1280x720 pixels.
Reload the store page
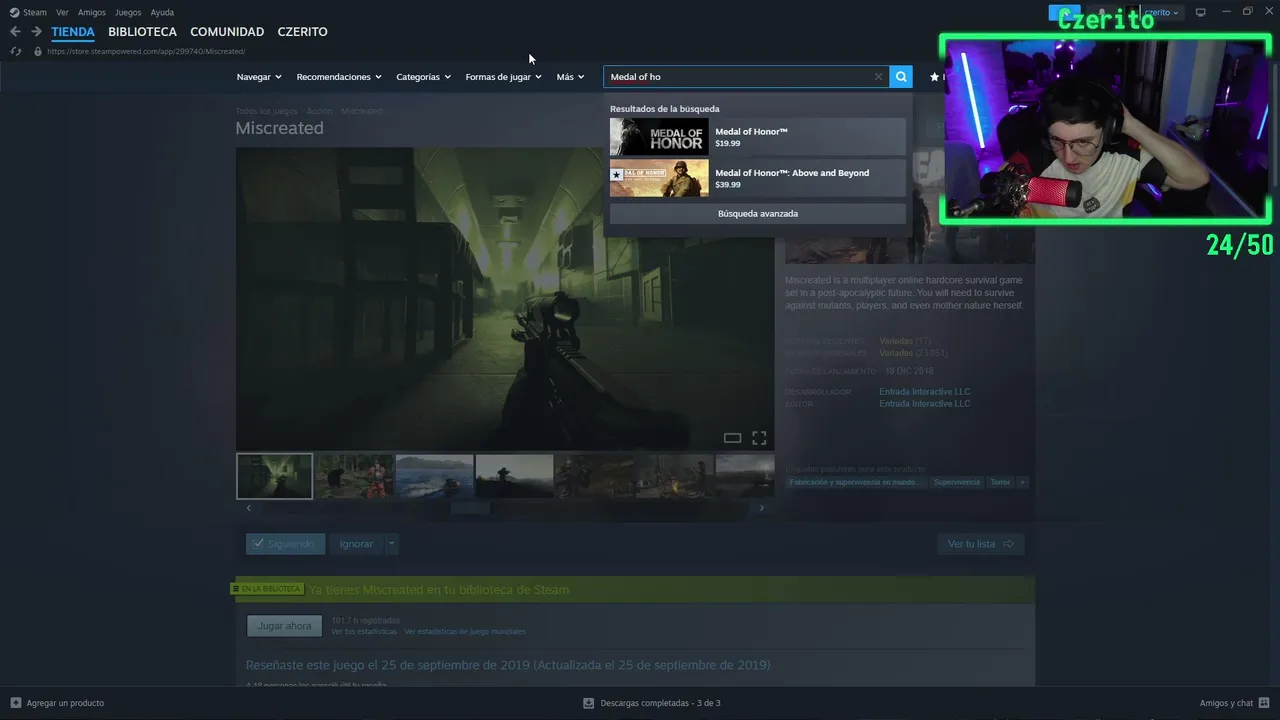pyautogui.click(x=16, y=51)
